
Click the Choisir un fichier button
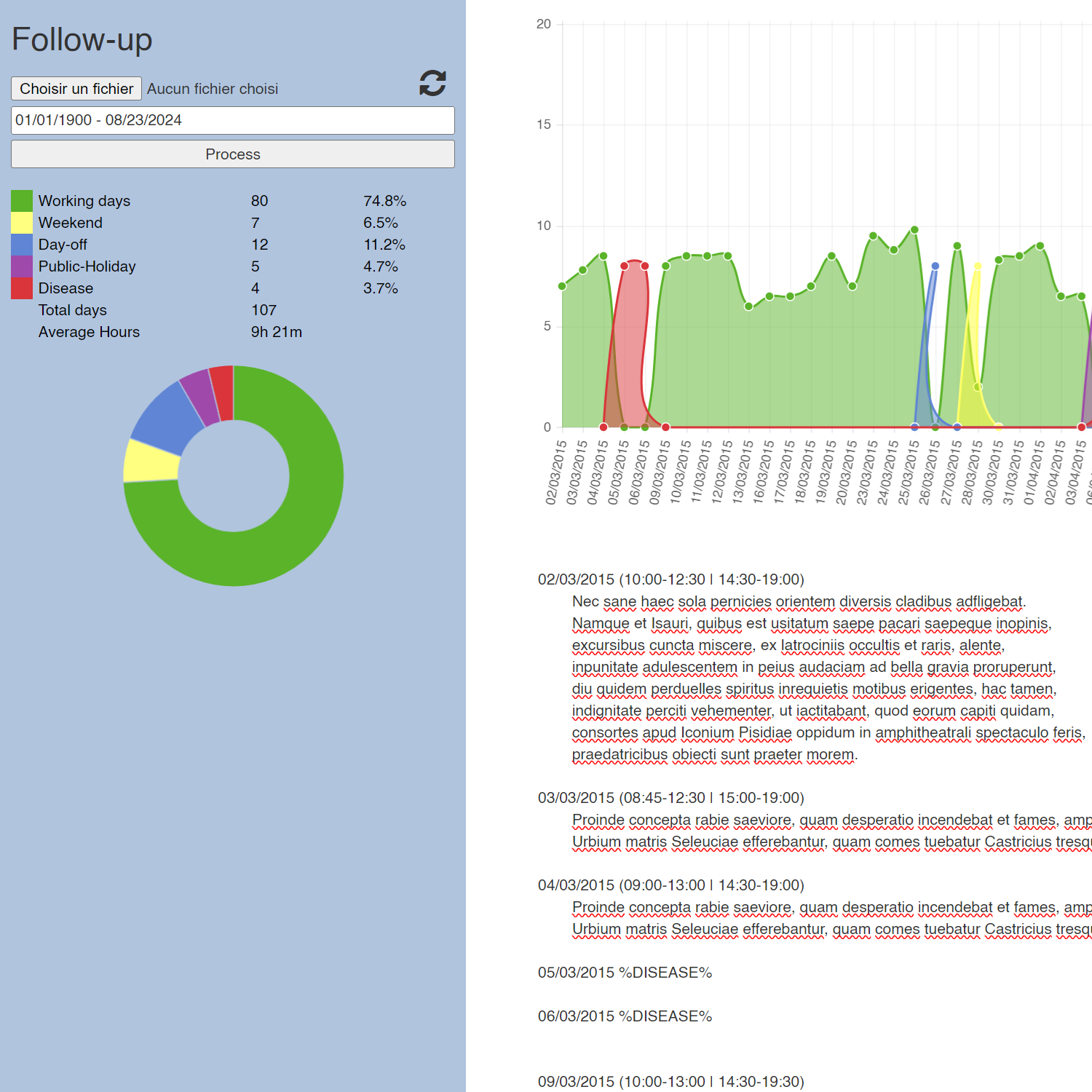[x=76, y=89]
